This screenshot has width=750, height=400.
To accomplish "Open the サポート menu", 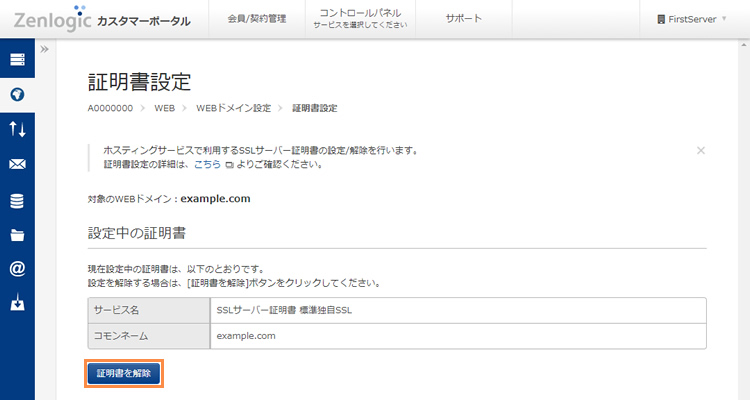I will (464, 19).
